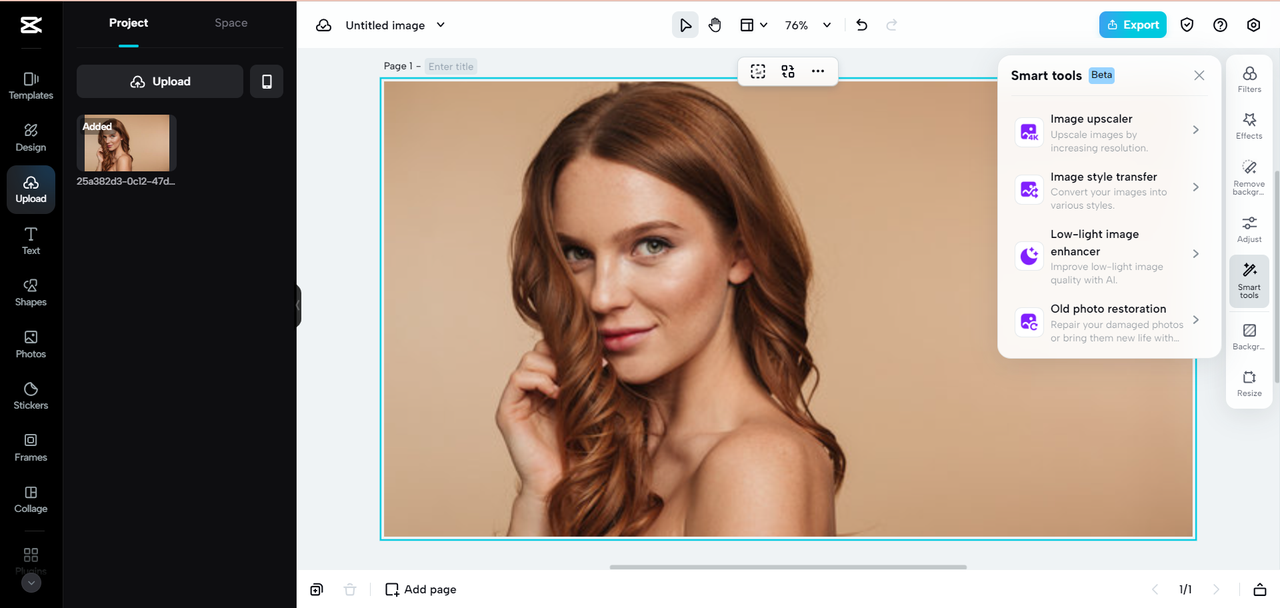Select the hand pan tool
Screen dimensions: 1280x608
[x=715, y=25]
